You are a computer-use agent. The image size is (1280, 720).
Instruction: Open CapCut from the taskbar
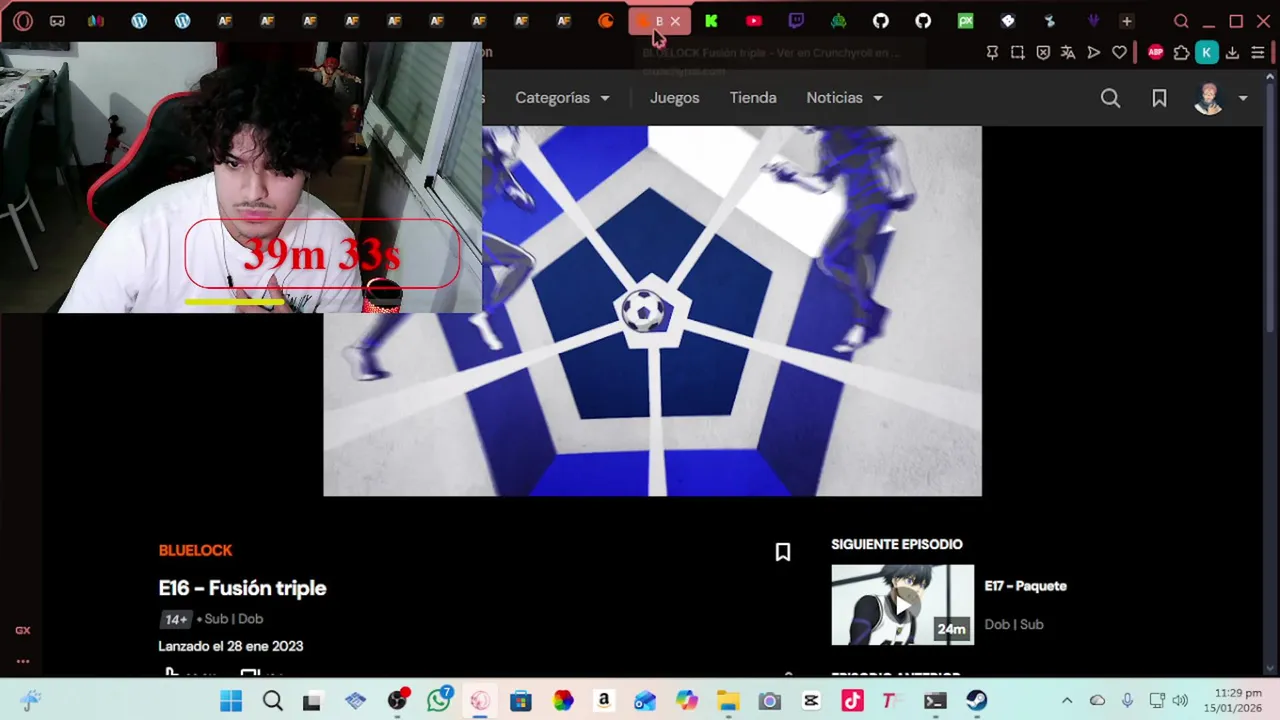(x=811, y=701)
